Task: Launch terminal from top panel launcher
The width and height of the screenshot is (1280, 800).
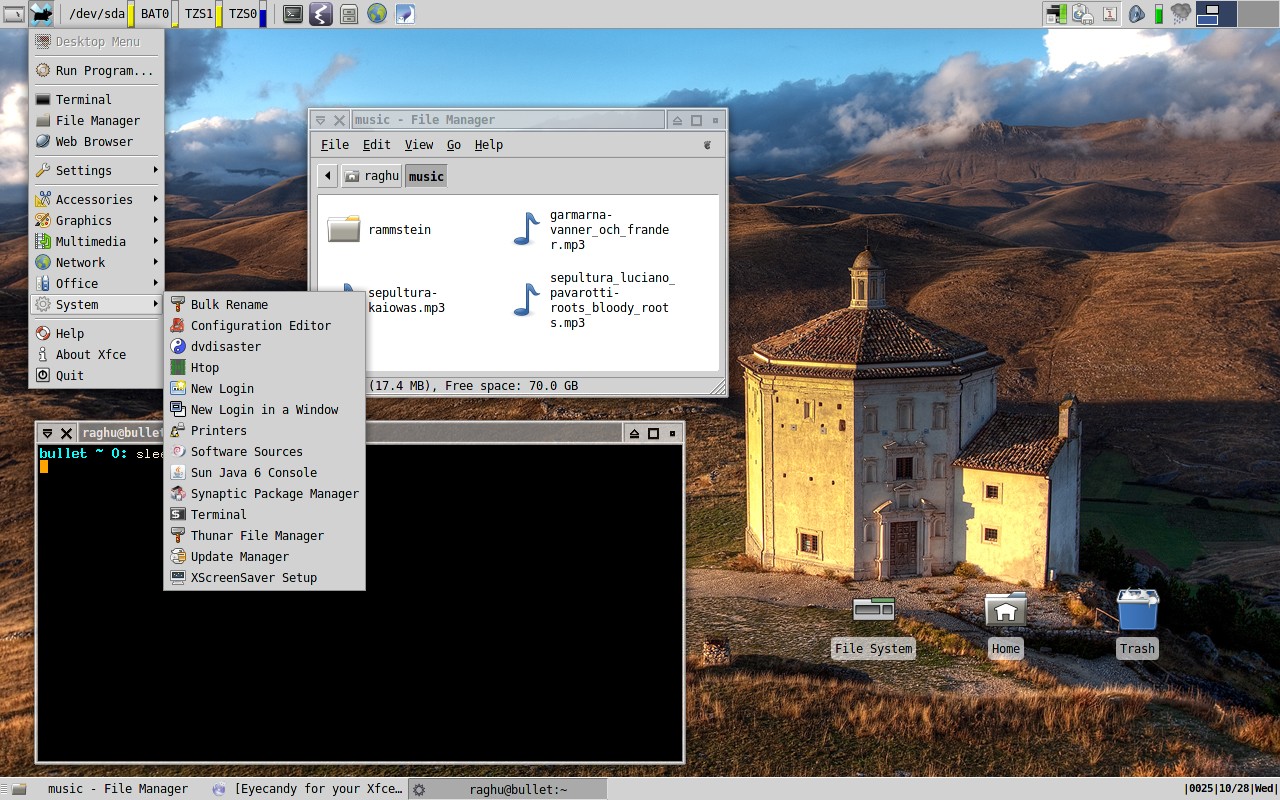Action: point(293,14)
